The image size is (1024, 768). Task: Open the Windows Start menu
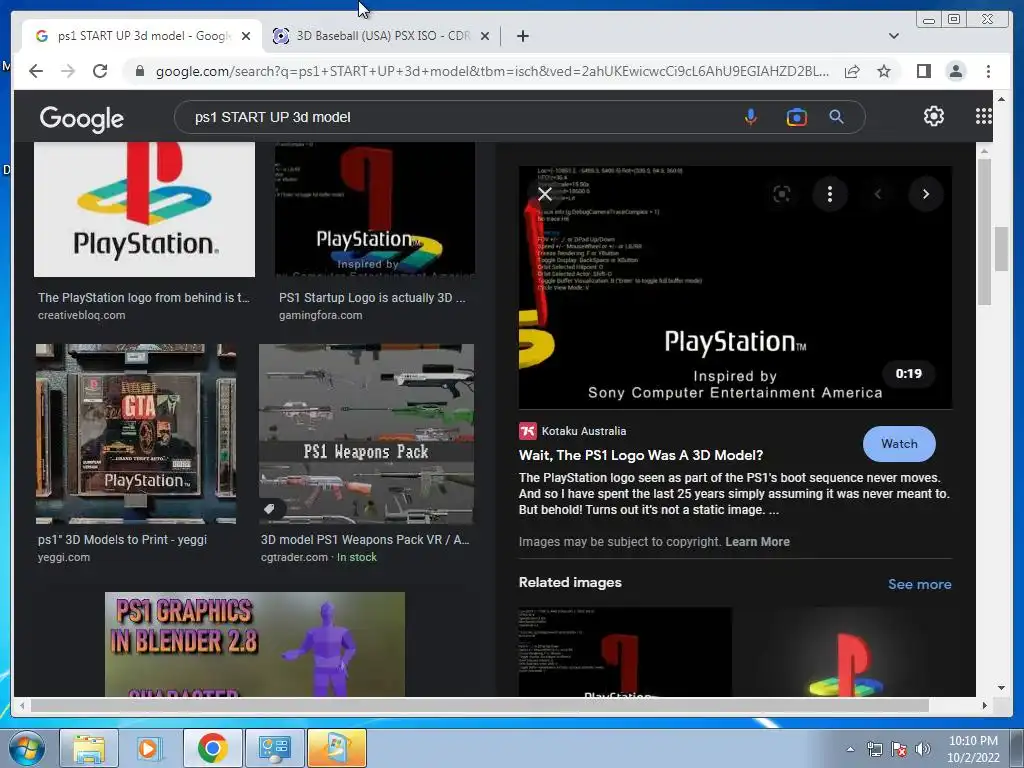(25, 748)
